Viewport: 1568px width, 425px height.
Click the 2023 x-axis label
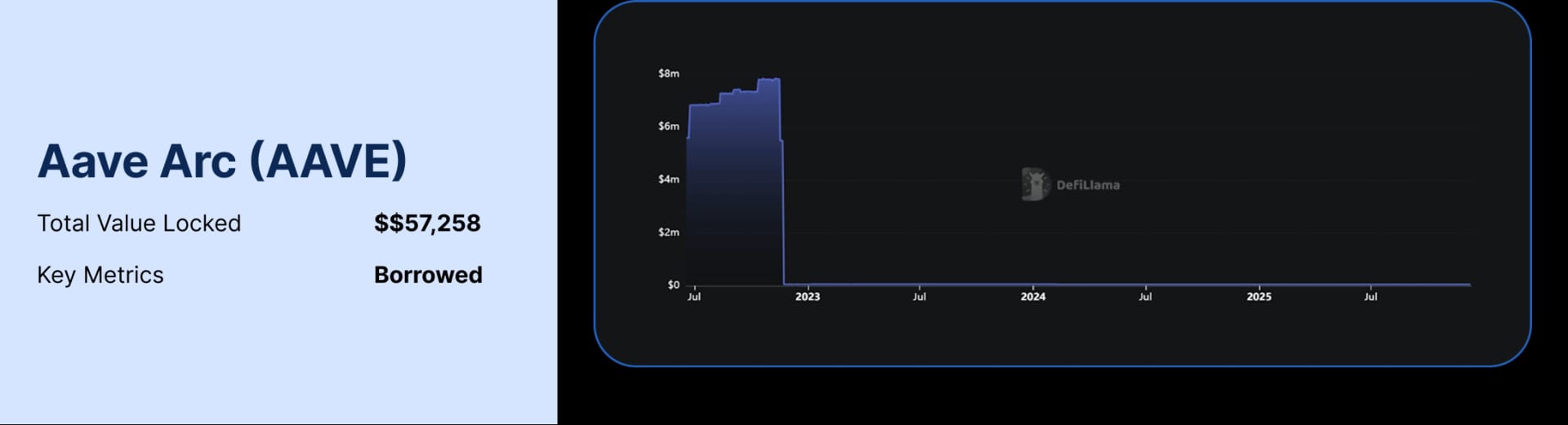point(808,297)
